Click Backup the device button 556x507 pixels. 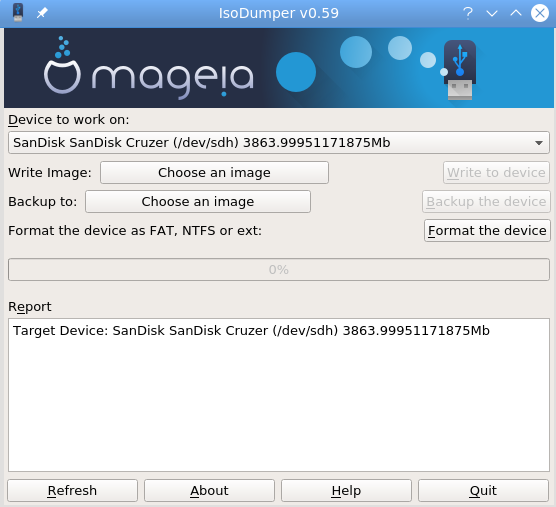[x=486, y=202]
